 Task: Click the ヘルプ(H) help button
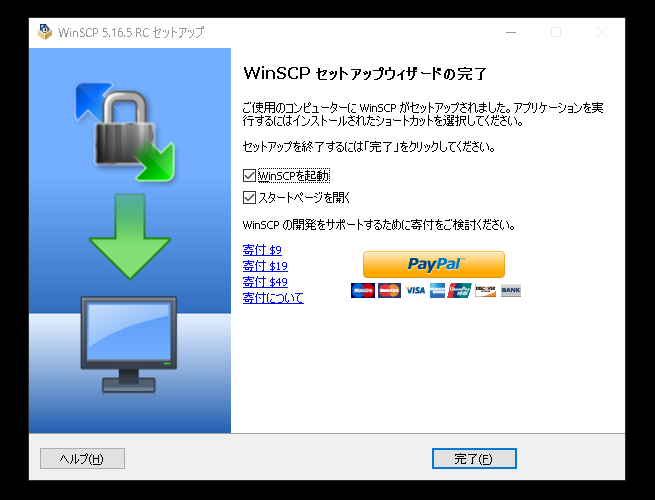pos(82,459)
